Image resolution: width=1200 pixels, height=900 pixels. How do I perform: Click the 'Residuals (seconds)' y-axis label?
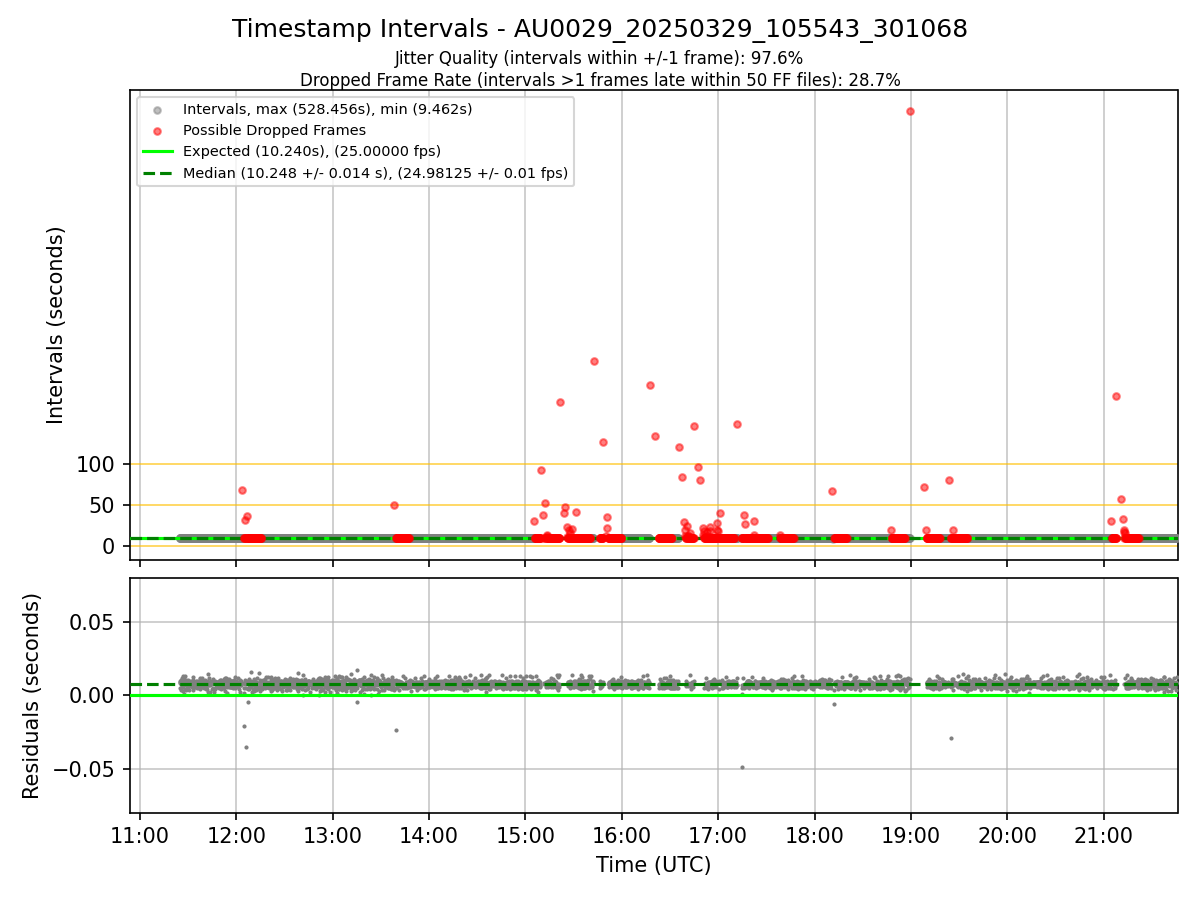[x=32, y=696]
